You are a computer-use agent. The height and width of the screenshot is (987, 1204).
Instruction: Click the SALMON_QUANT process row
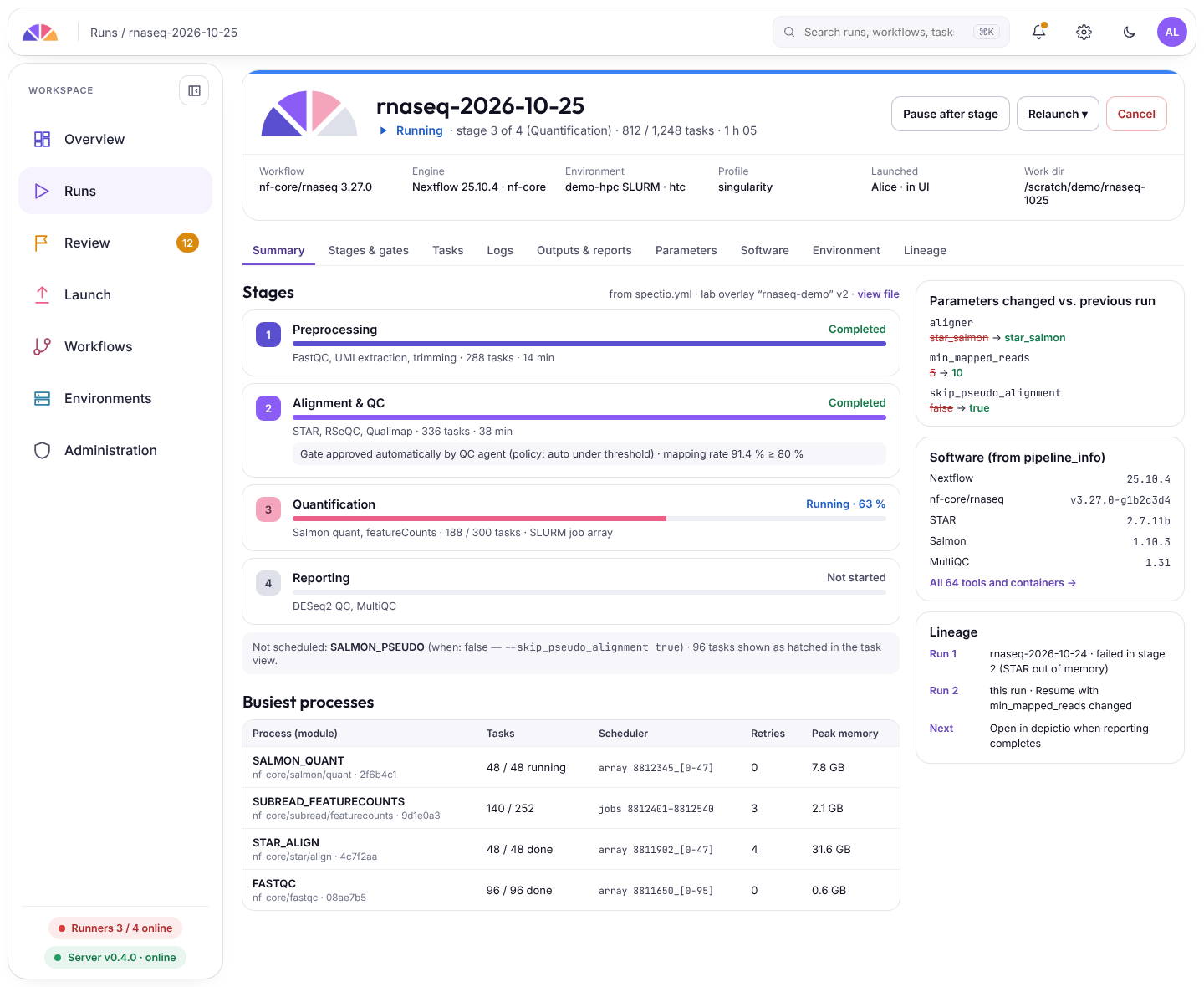pos(571,767)
